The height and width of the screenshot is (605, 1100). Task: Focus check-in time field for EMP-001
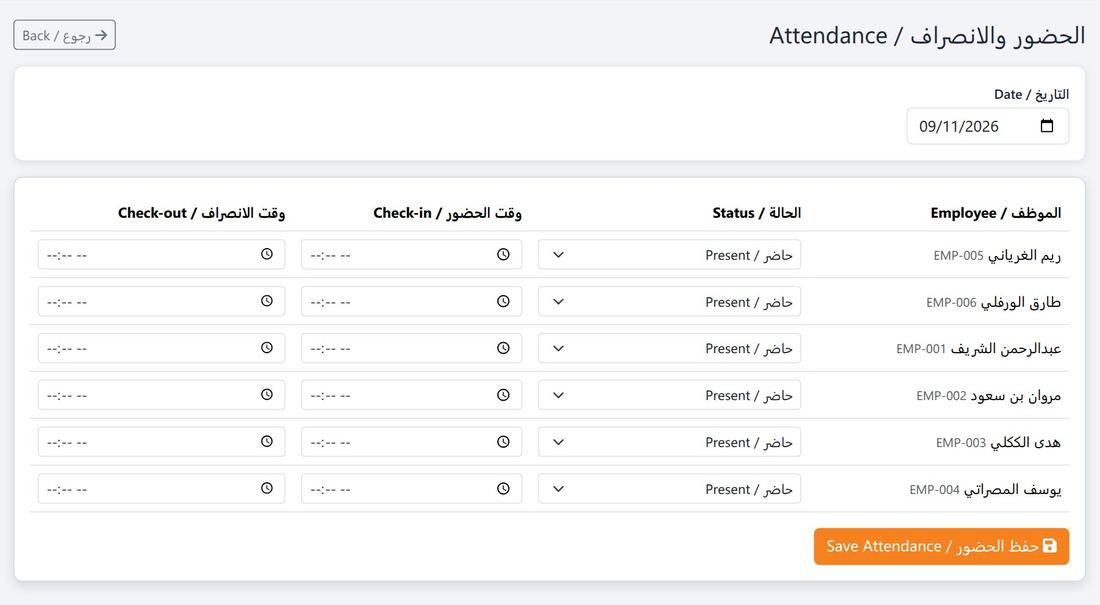click(x=411, y=348)
